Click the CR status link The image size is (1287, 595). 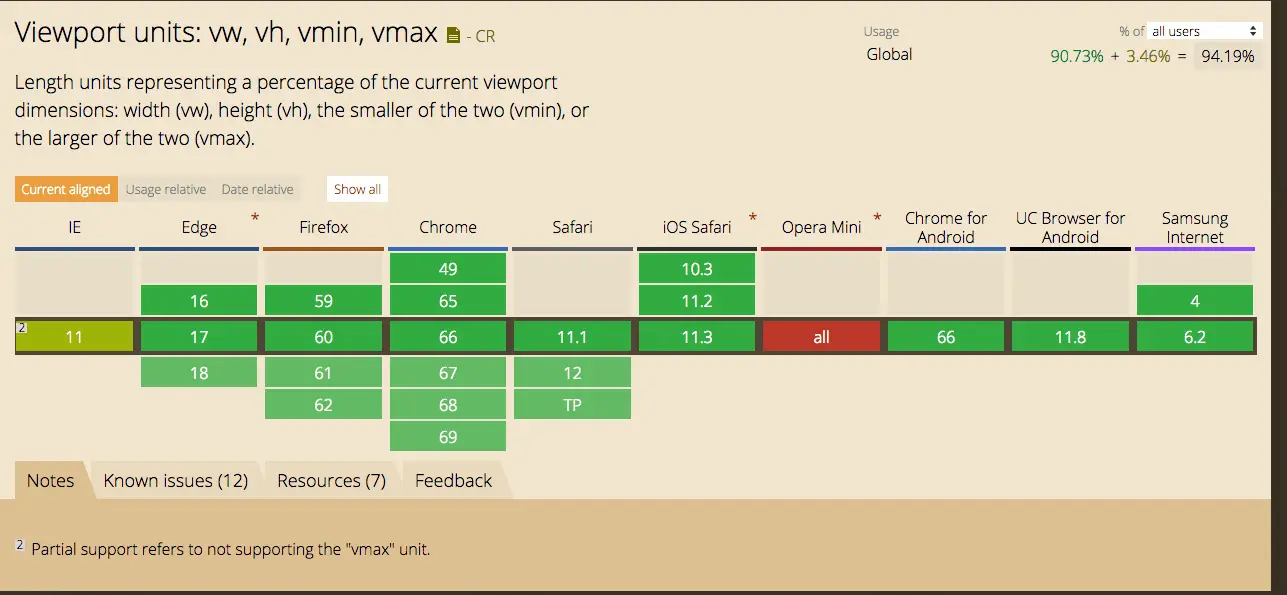485,36
